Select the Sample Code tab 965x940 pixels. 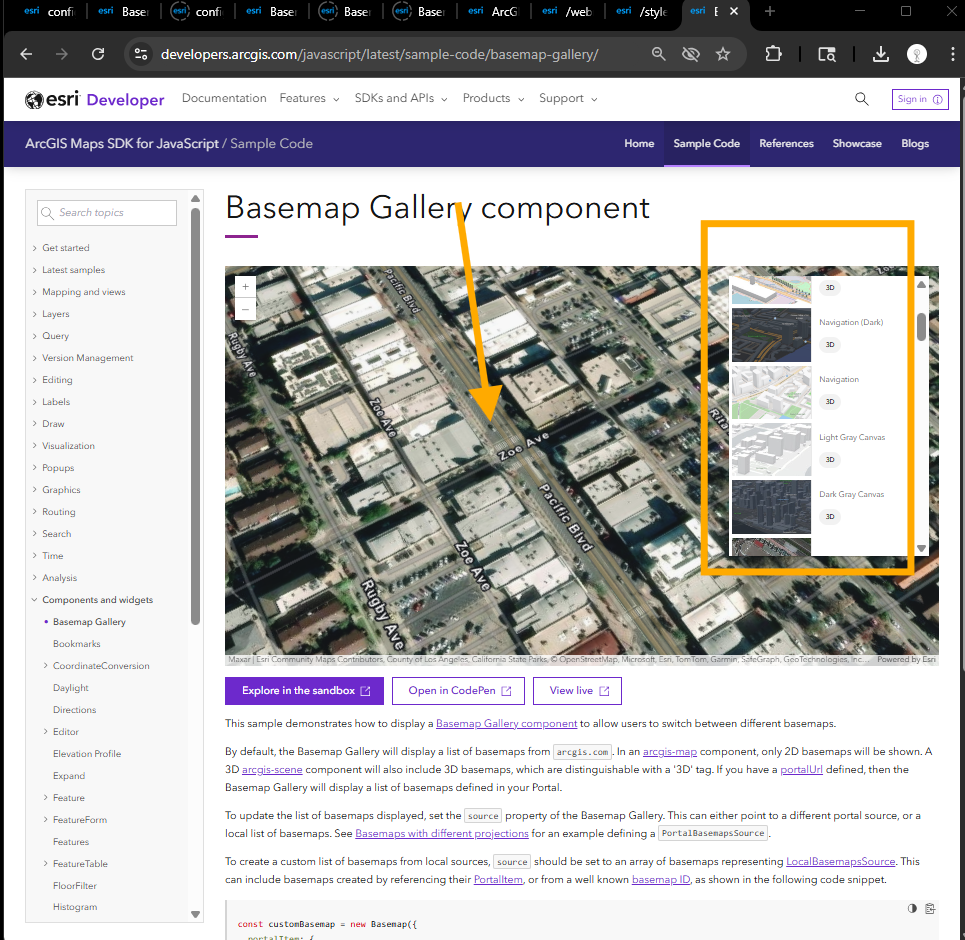707,143
